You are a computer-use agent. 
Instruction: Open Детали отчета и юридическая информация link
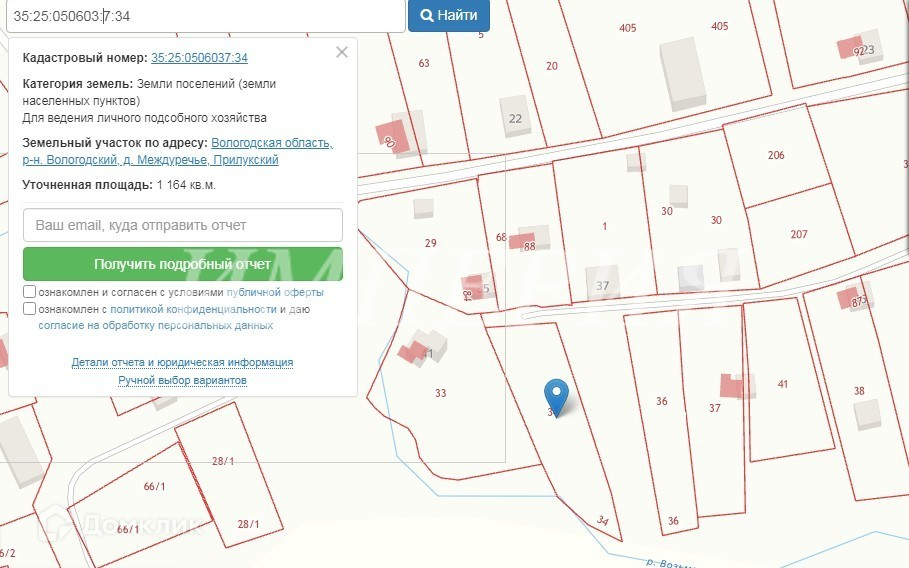[x=182, y=362]
